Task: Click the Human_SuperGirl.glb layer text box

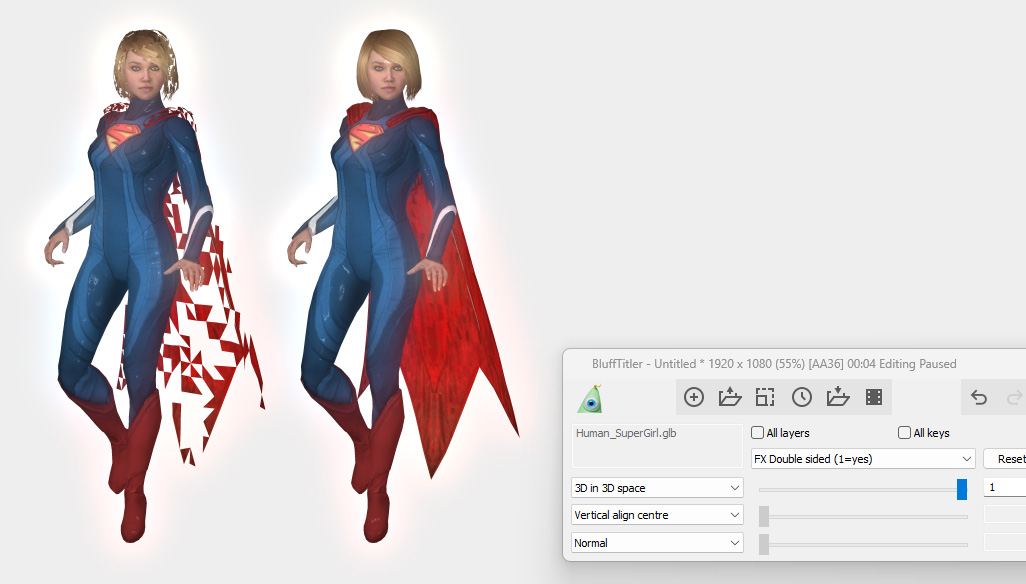Action: [x=657, y=446]
